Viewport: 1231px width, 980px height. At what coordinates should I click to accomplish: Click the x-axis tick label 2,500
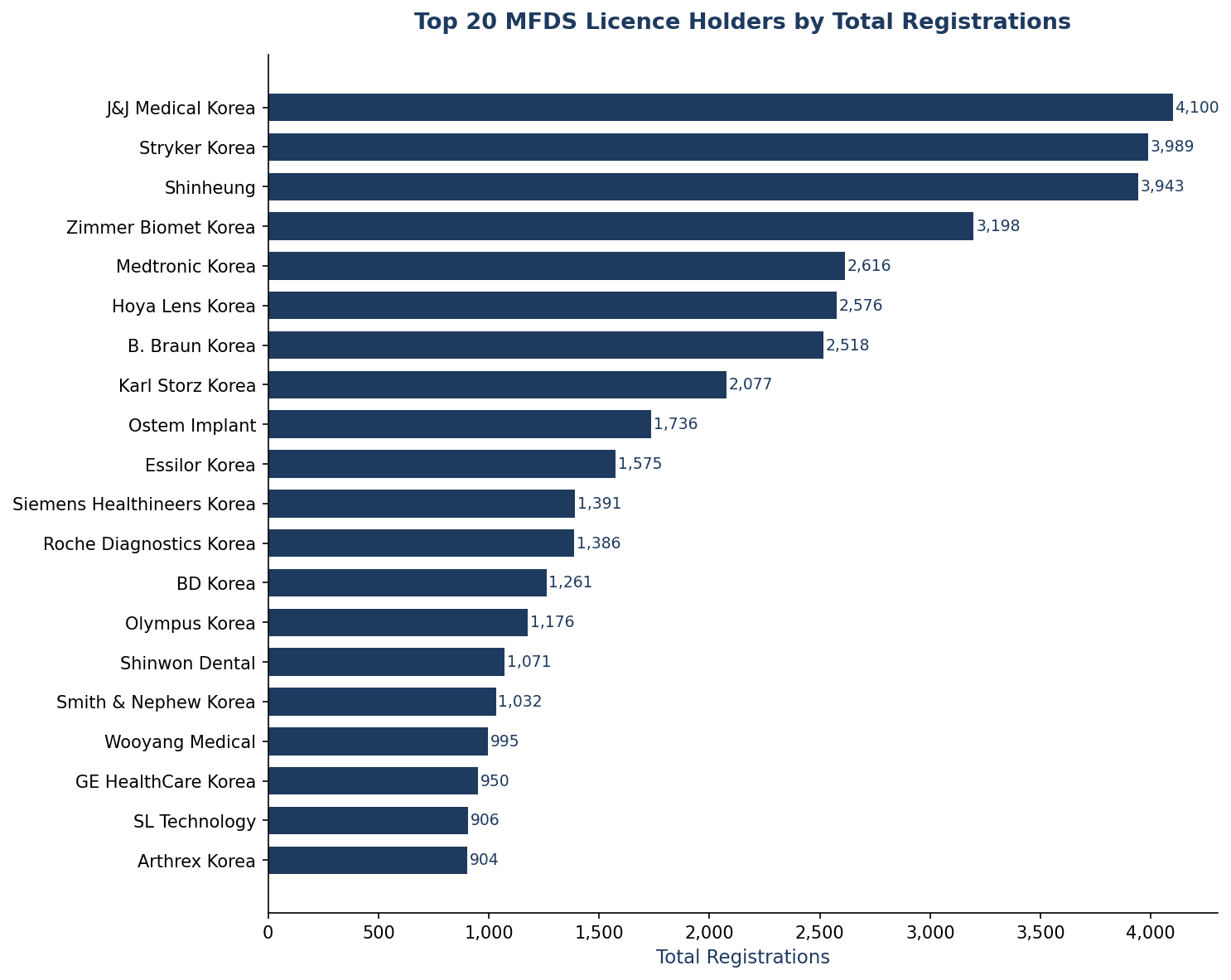(x=819, y=933)
